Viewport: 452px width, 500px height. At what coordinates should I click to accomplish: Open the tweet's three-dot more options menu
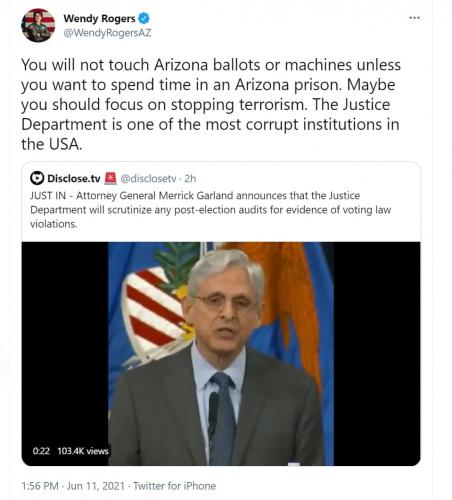[x=414, y=18]
